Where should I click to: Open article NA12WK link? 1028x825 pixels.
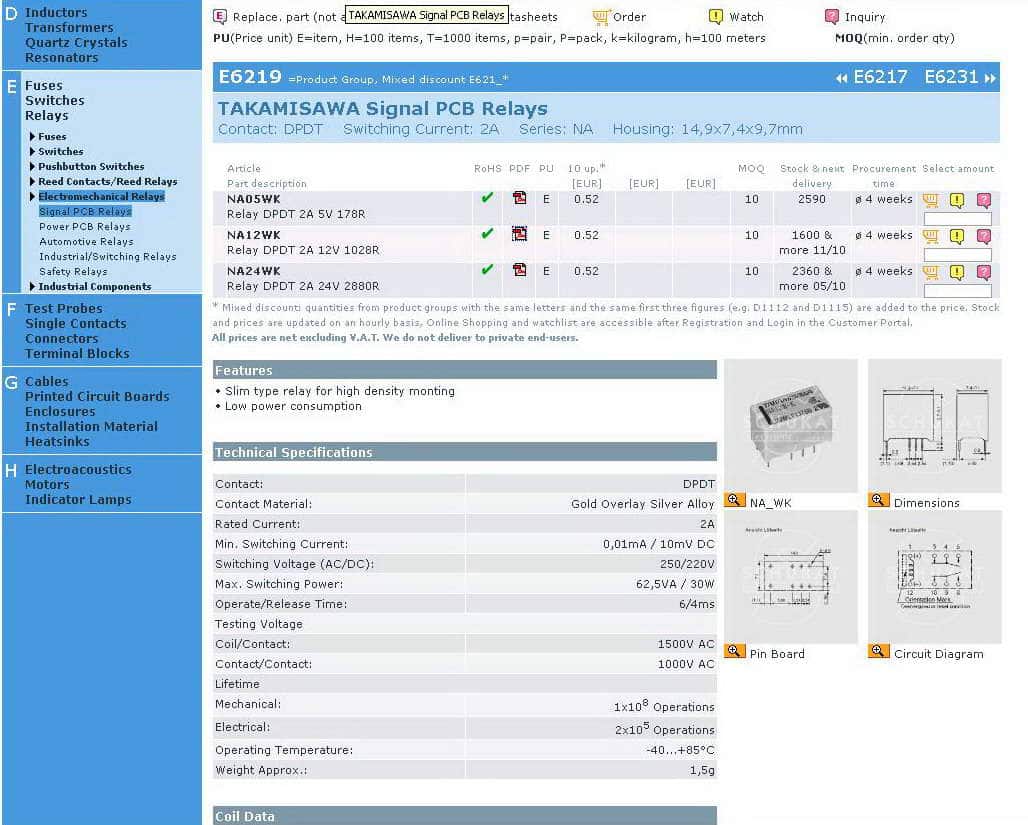pyautogui.click(x=254, y=235)
